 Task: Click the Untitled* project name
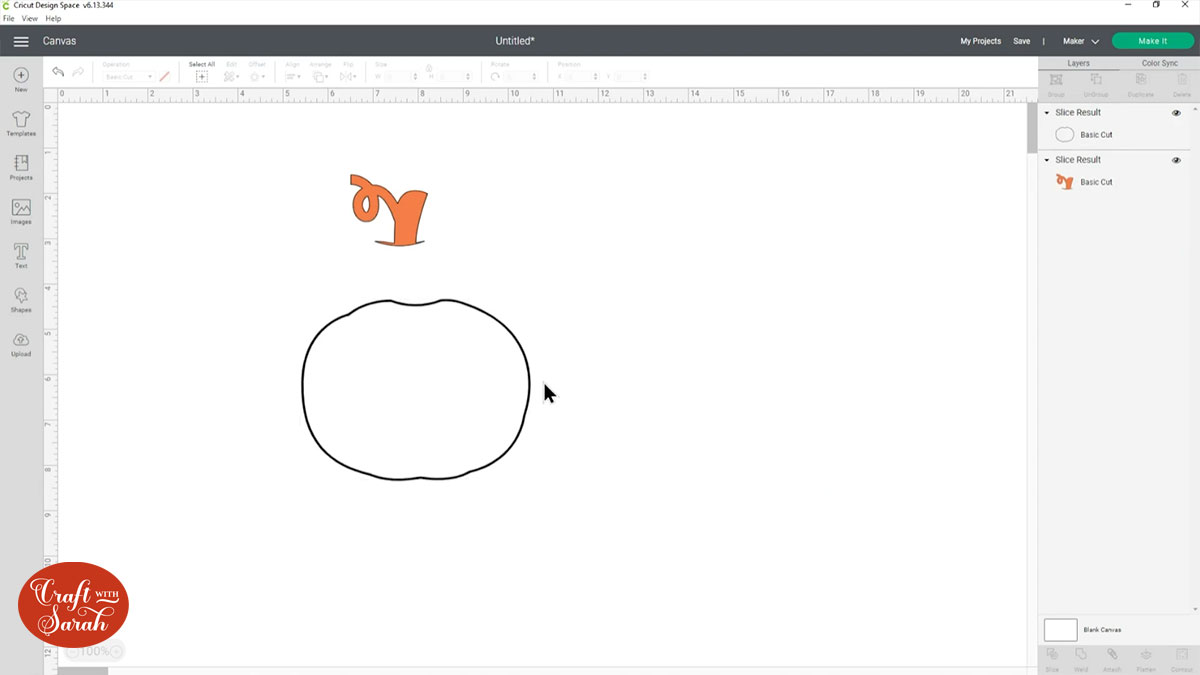click(x=515, y=41)
